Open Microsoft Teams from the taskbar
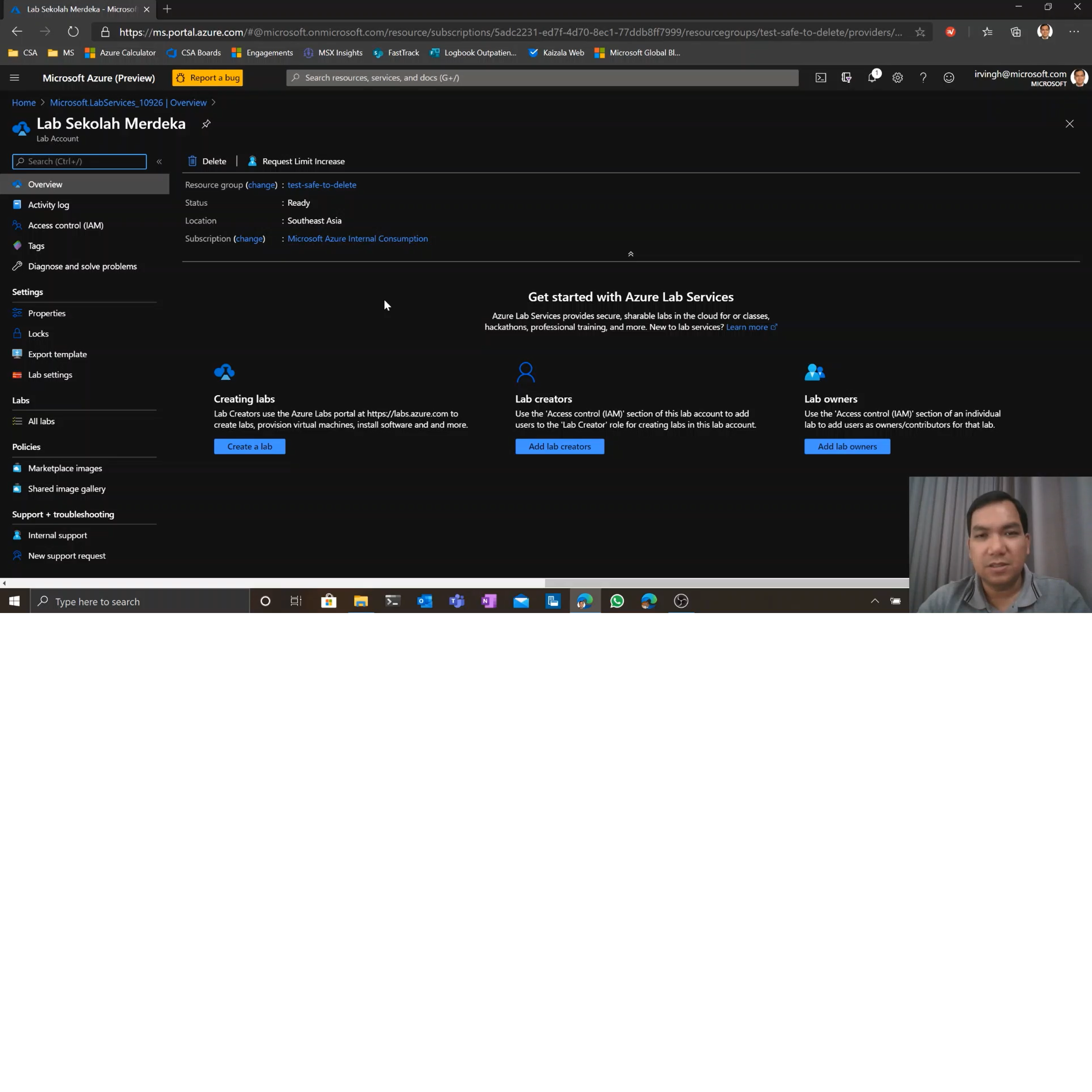Image resolution: width=1092 pixels, height=1092 pixels. point(457,601)
